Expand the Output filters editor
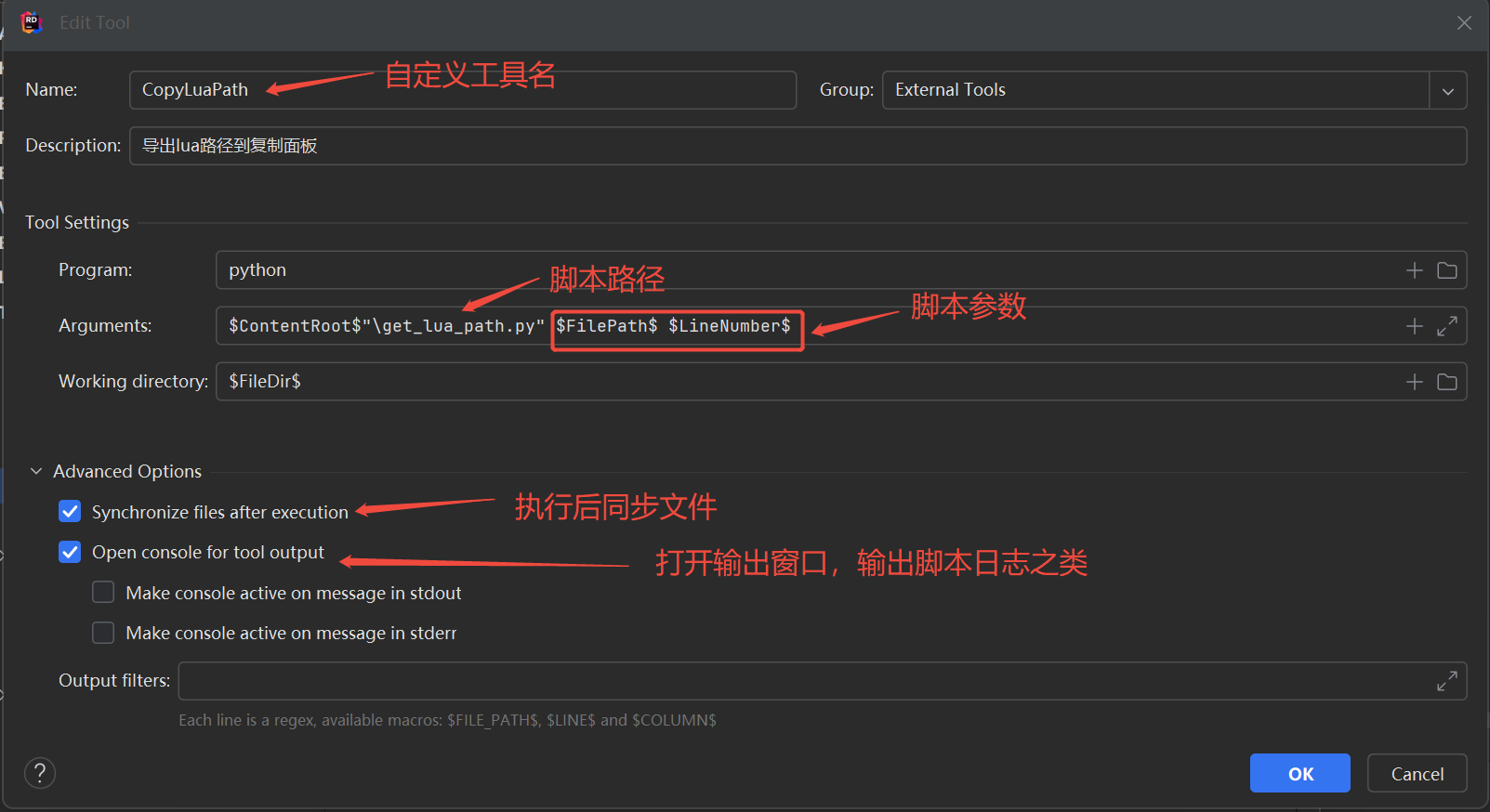The image size is (1490, 812). coord(1446,681)
